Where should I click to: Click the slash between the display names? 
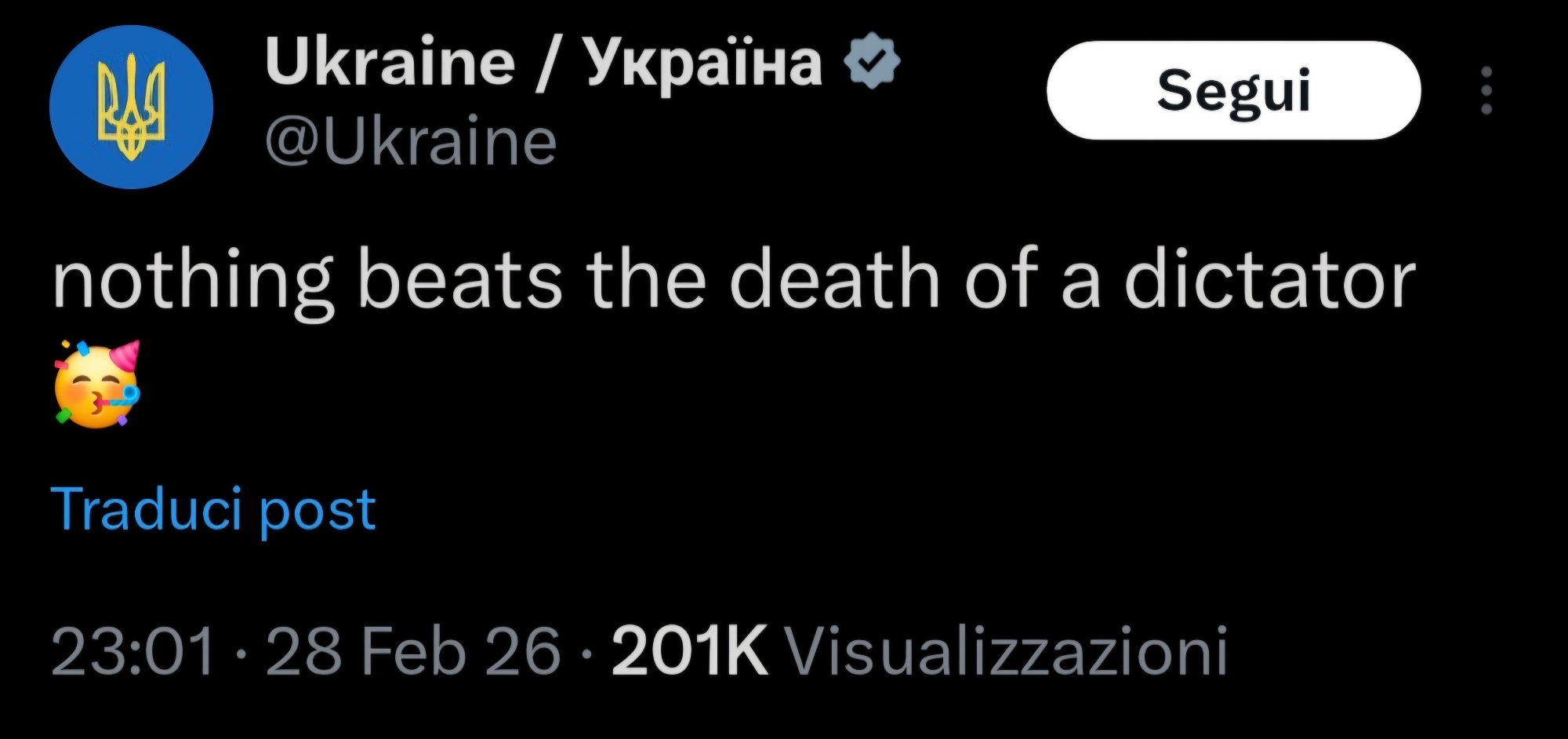550,63
